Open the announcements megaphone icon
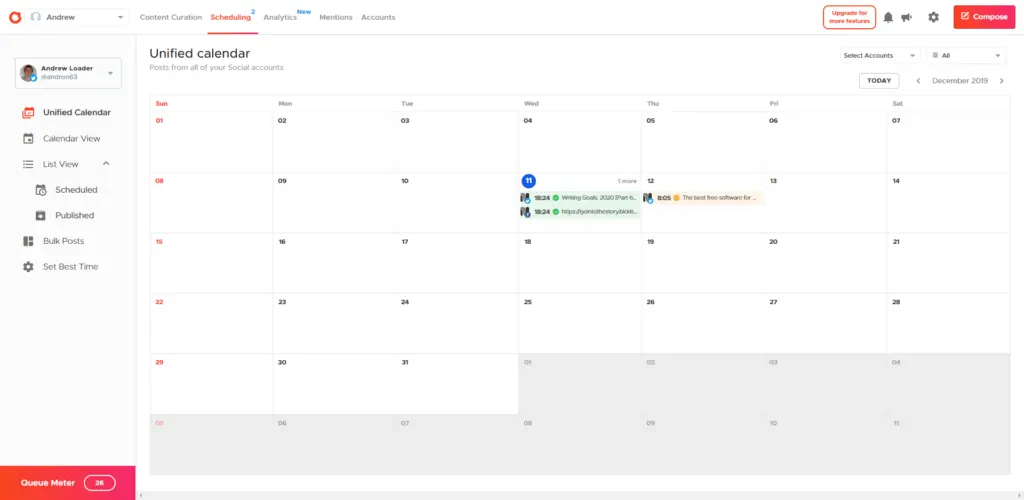 coord(906,17)
